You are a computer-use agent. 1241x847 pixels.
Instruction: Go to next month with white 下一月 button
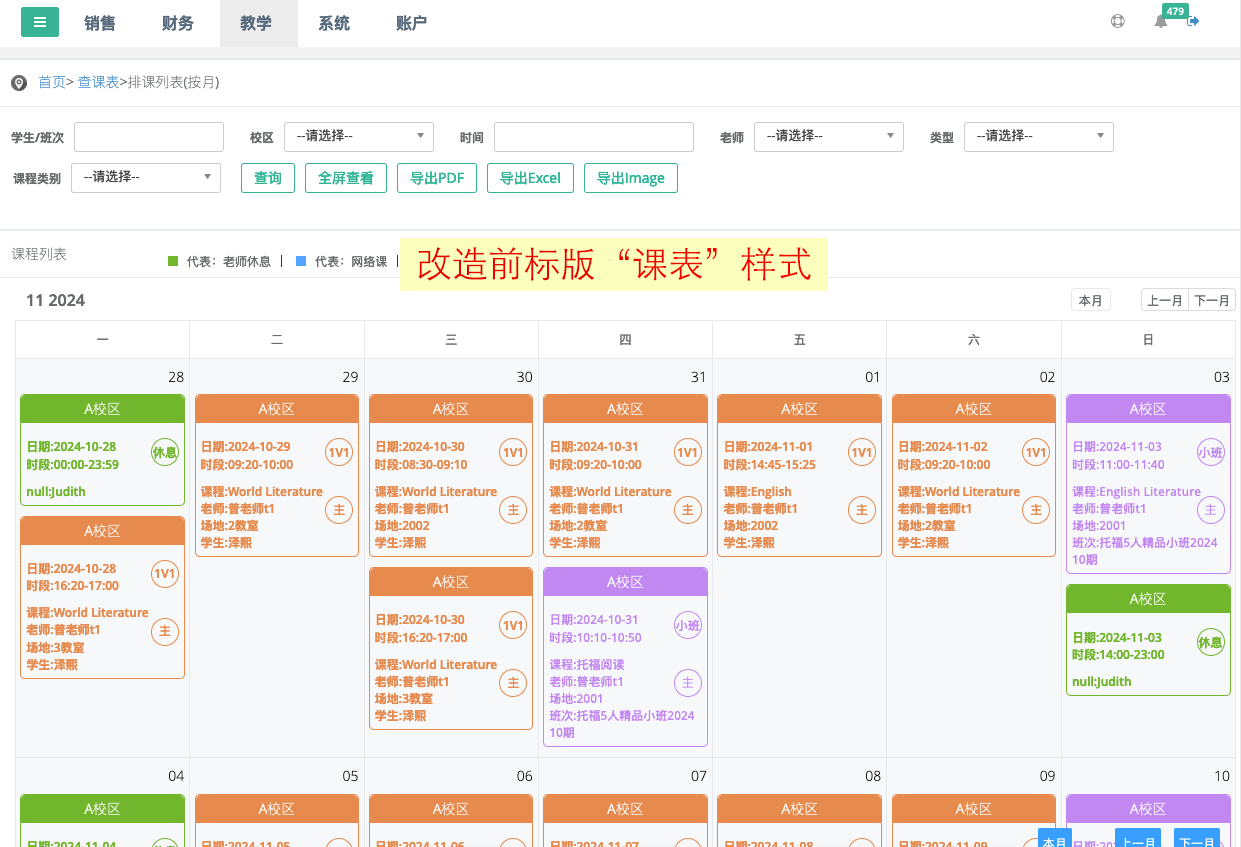pos(1212,300)
